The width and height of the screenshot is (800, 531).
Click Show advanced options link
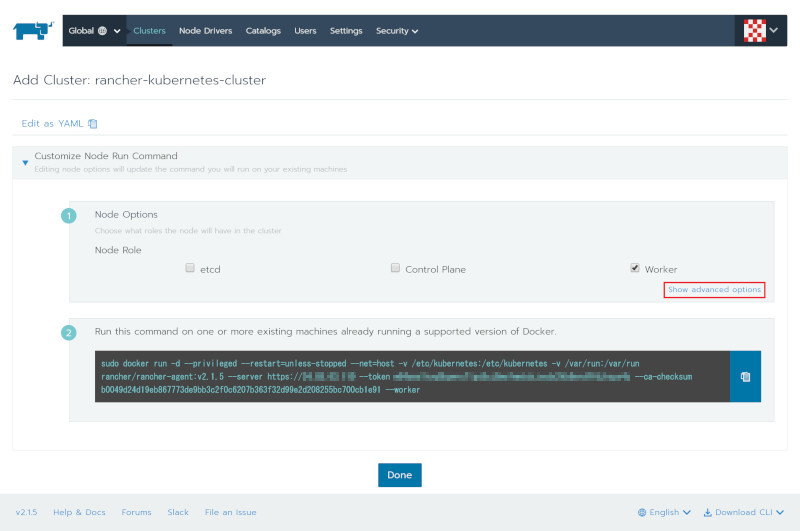tap(714, 289)
